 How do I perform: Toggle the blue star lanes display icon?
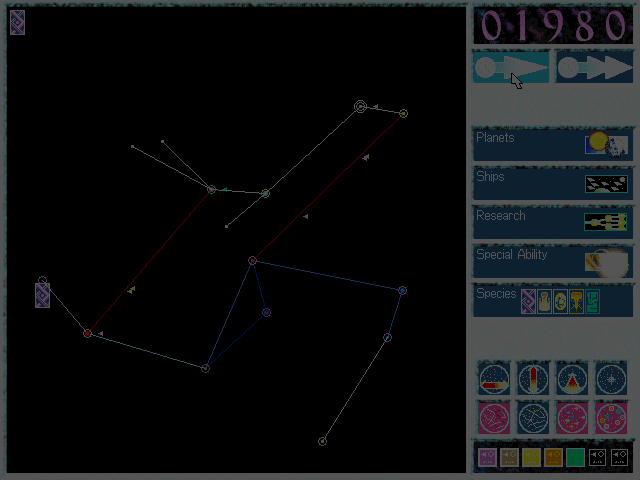[533, 418]
